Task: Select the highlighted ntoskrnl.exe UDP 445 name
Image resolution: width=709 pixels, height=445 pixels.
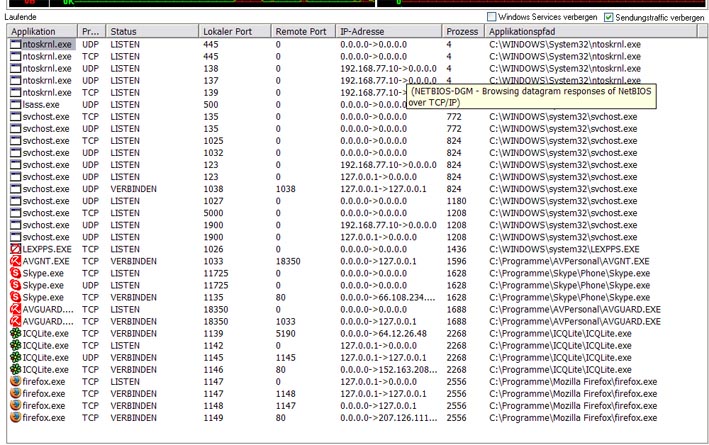Action: click(x=47, y=44)
